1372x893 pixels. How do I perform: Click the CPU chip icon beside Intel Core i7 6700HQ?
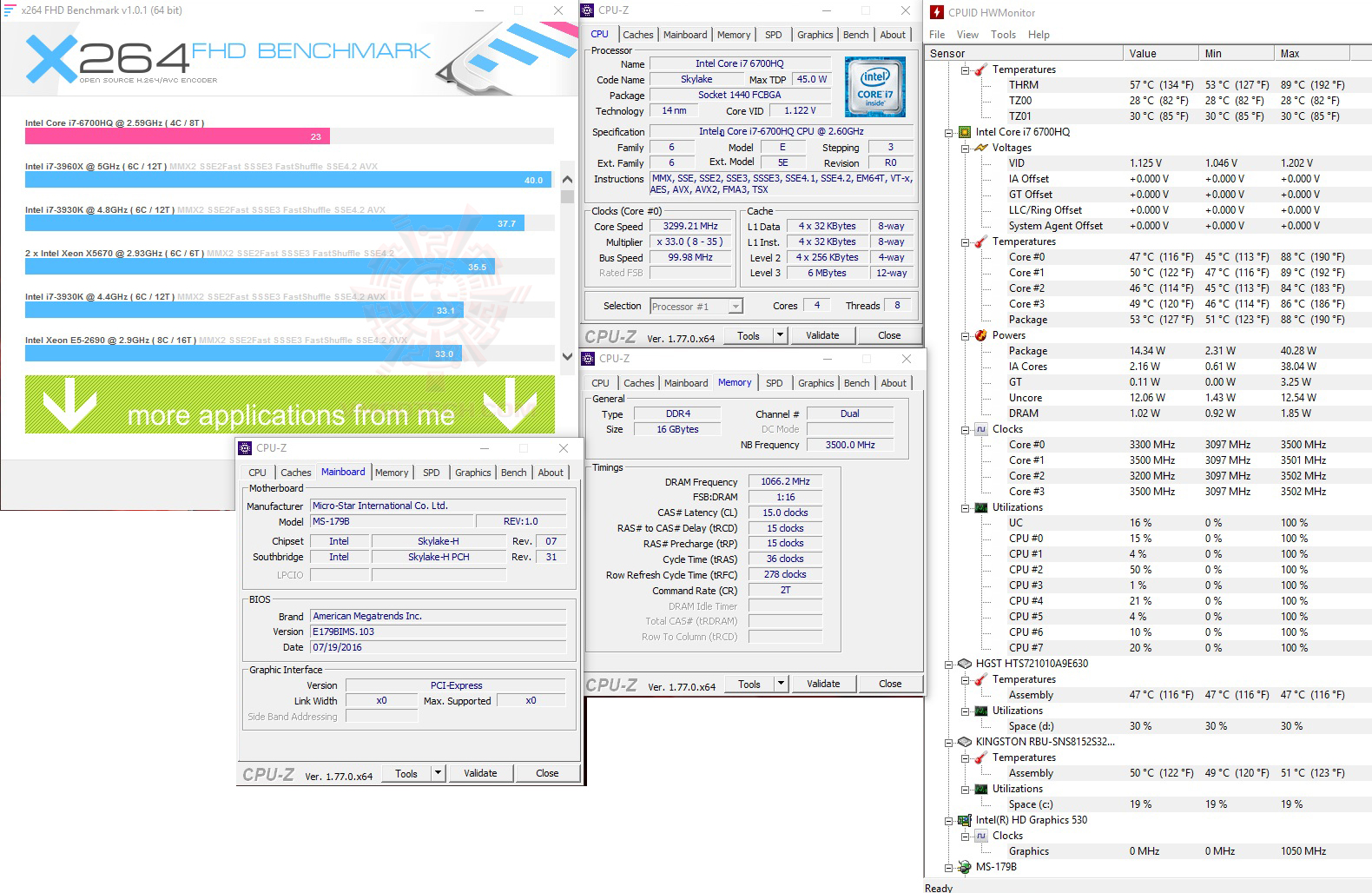964,132
